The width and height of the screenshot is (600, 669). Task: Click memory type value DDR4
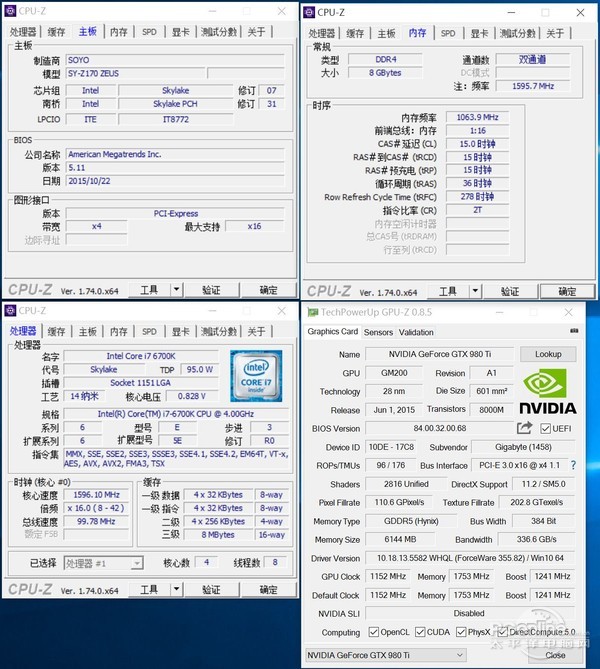[x=385, y=59]
